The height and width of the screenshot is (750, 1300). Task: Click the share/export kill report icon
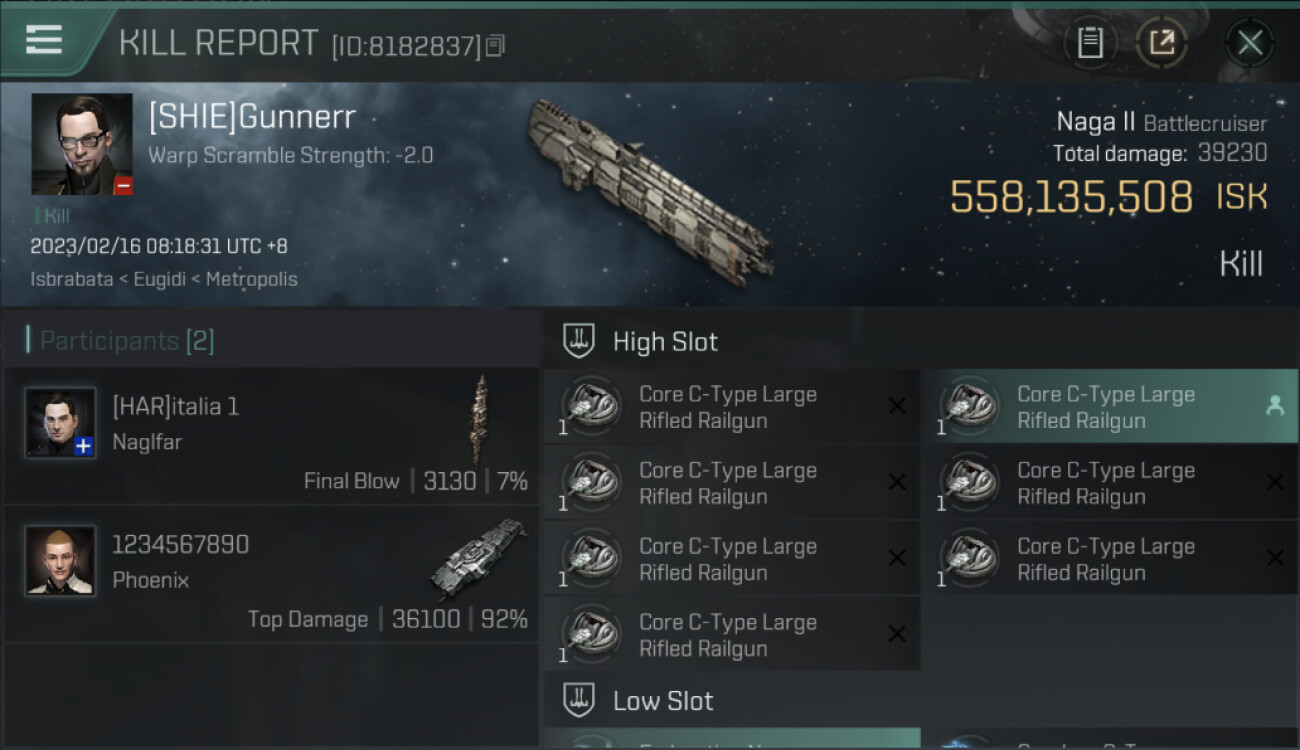click(1161, 42)
